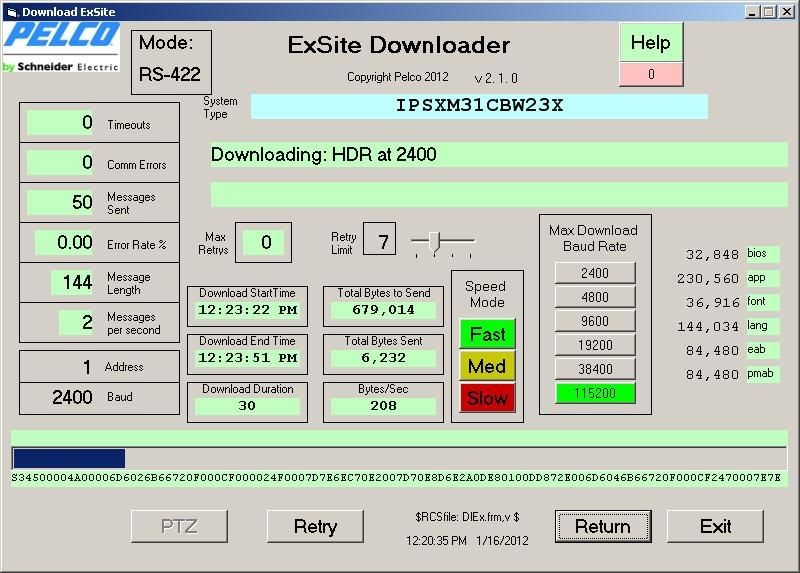Select the Fast speed mode
Screen dimensions: 800x573
tap(487, 334)
